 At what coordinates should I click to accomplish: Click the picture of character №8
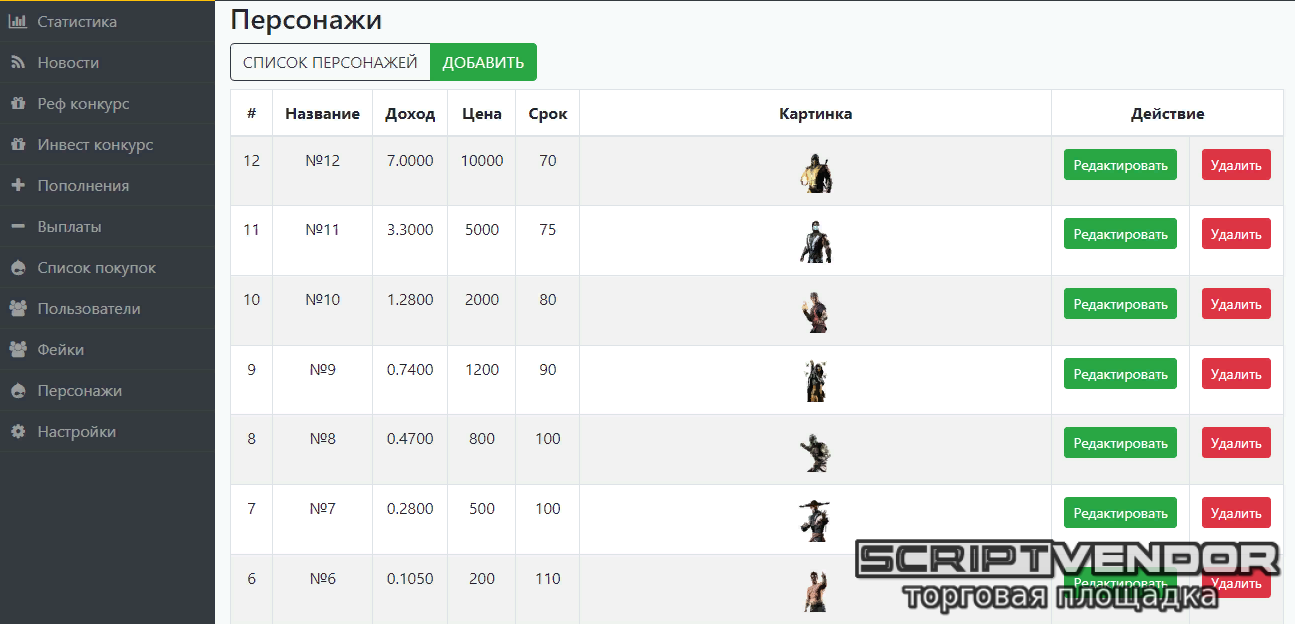(816, 451)
